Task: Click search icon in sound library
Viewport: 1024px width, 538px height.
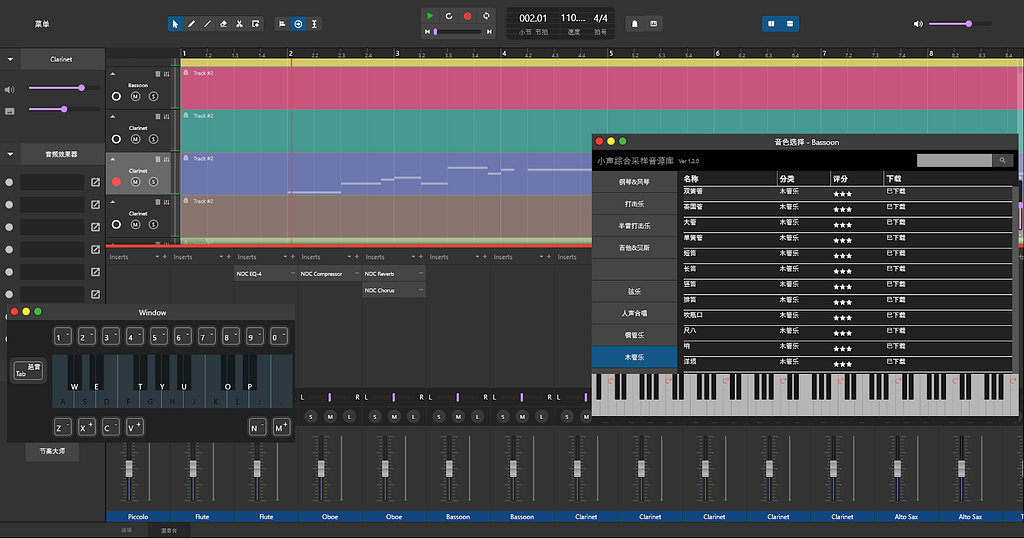Action: [x=1002, y=160]
